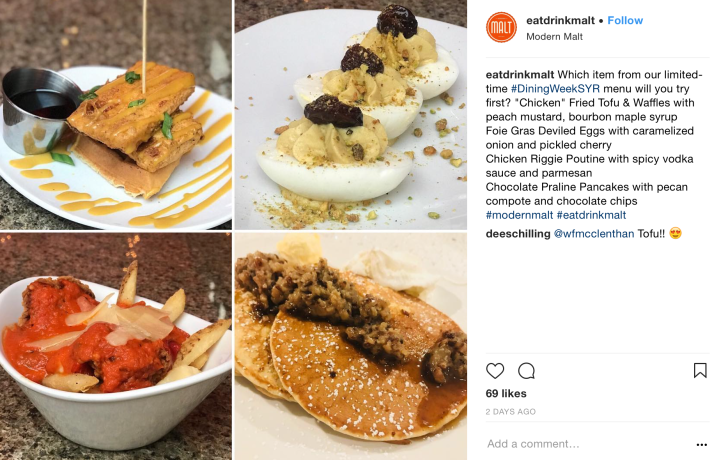Click the Modern Malt profile avatar
Image resolution: width=719 pixels, height=460 pixels.
tap(501, 28)
